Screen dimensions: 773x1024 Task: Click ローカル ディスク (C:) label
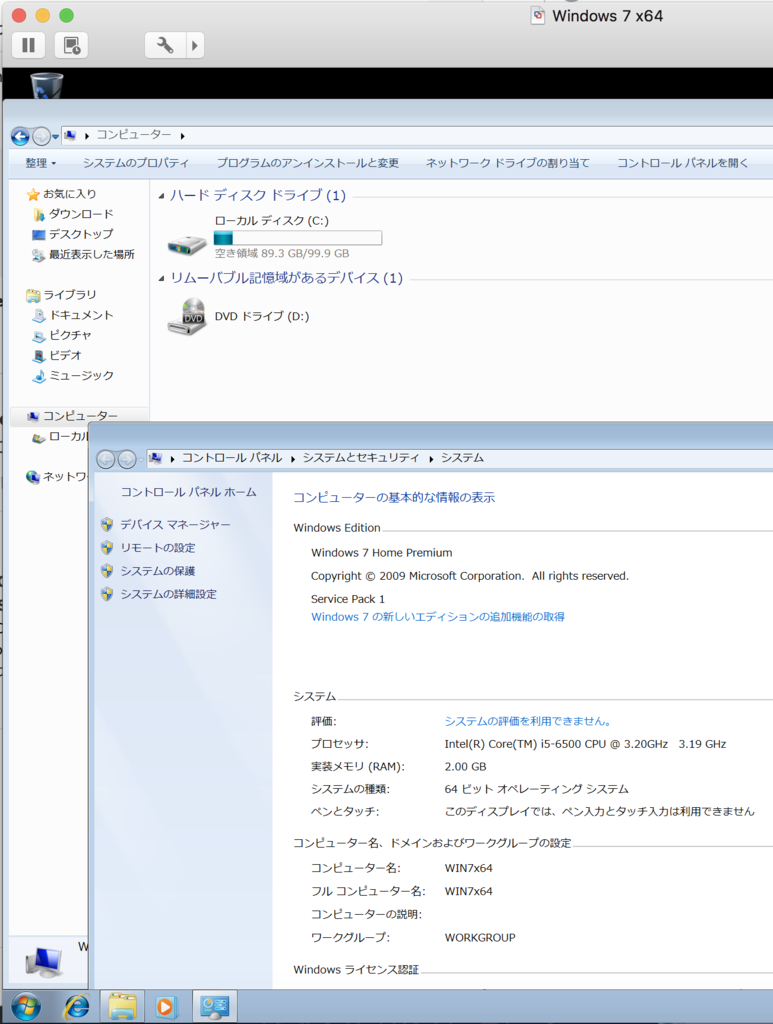coord(272,221)
